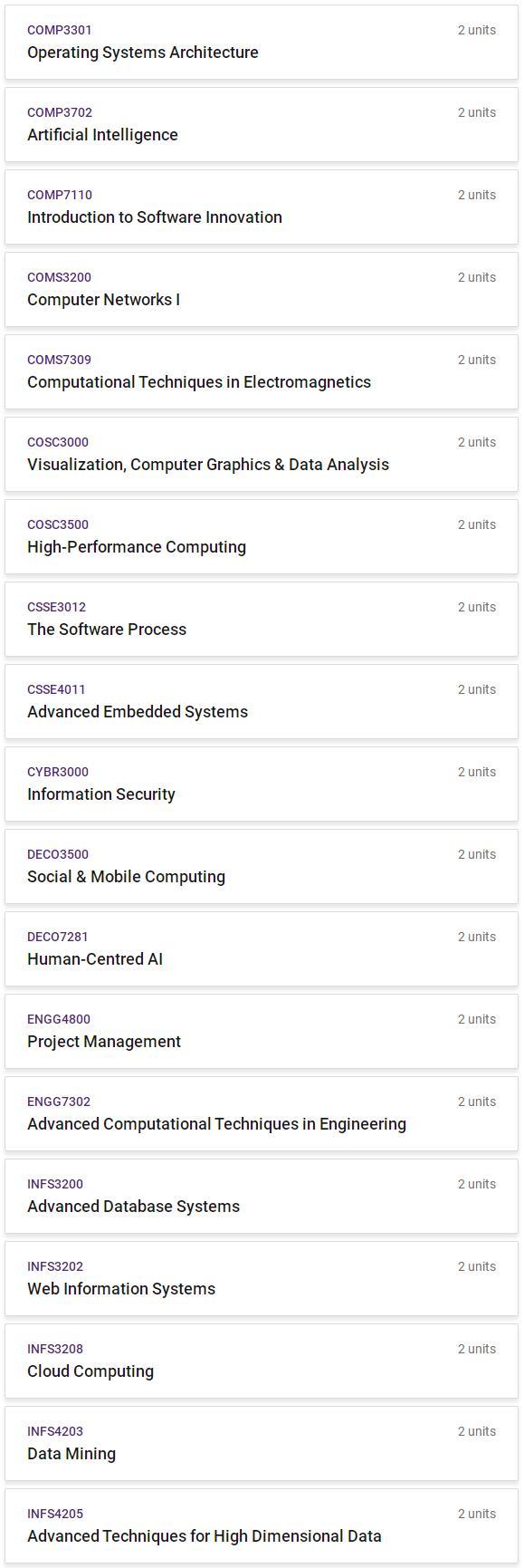Choose The Software Process course
This screenshot has height=1568, width=524.
[x=262, y=620]
